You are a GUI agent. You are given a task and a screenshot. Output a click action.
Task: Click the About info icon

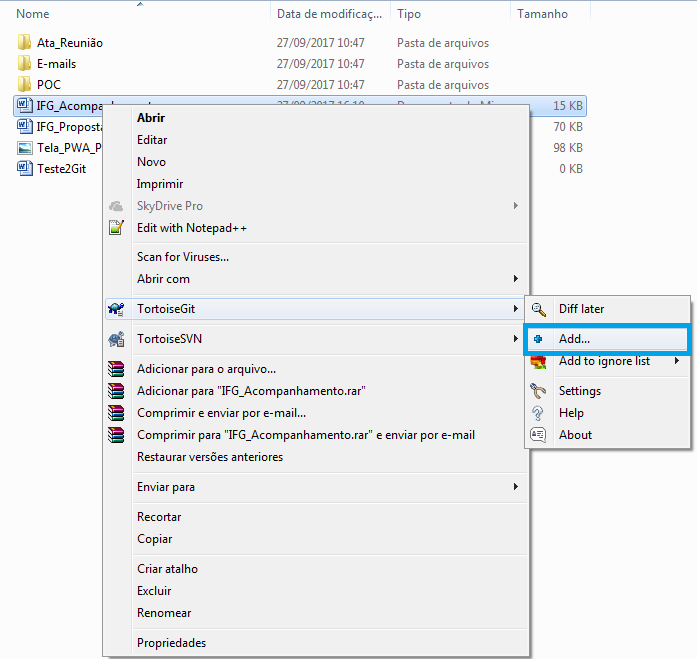coord(539,435)
